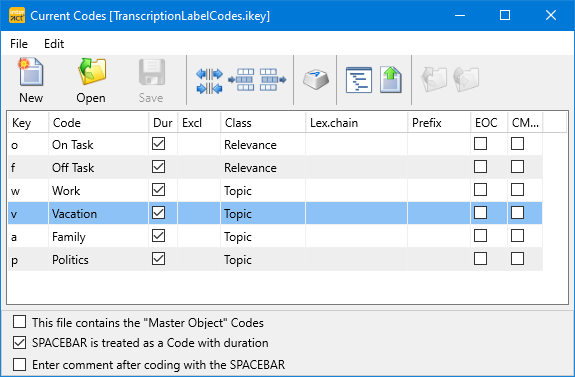This screenshot has width=575, height=377.
Task: Click the Code column header
Action: (x=99, y=122)
